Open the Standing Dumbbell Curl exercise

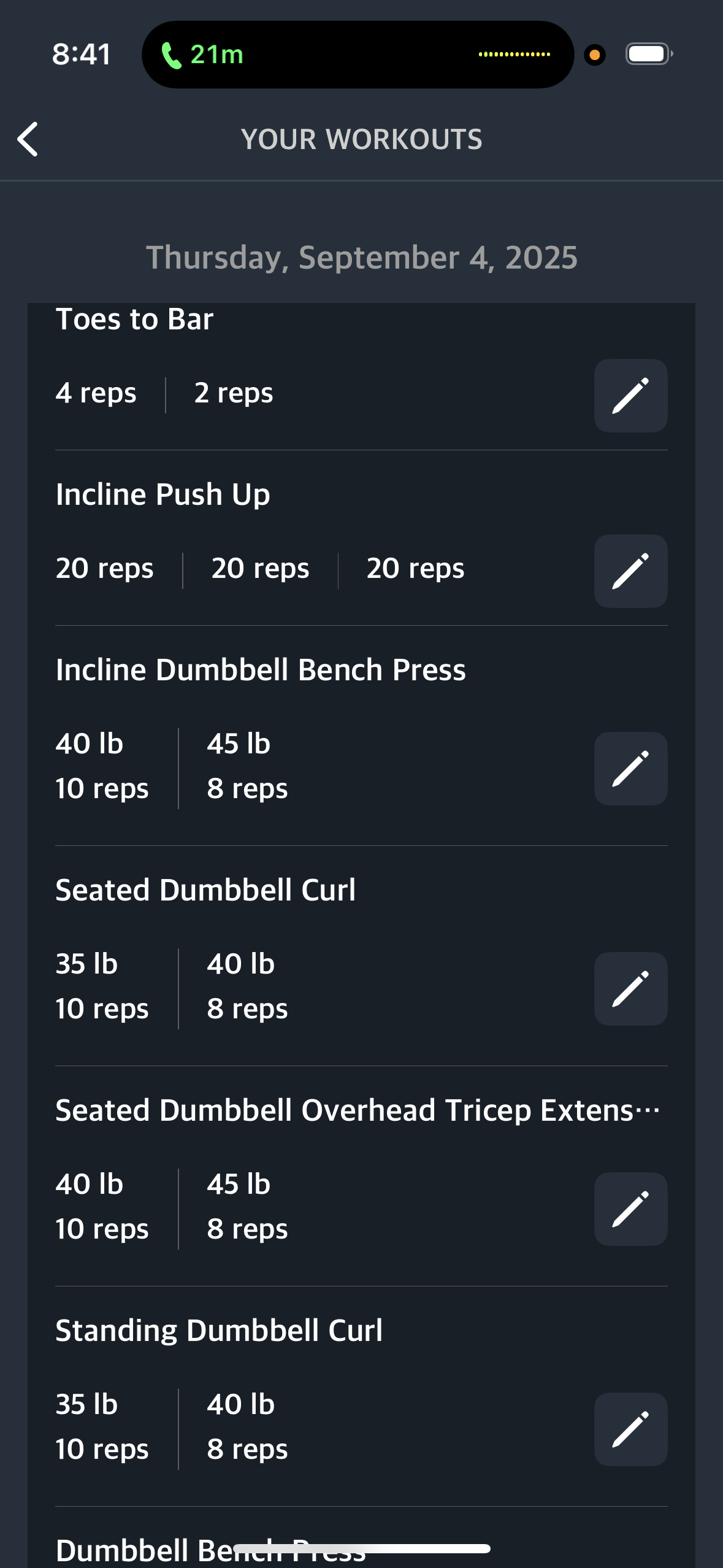pos(219,1331)
